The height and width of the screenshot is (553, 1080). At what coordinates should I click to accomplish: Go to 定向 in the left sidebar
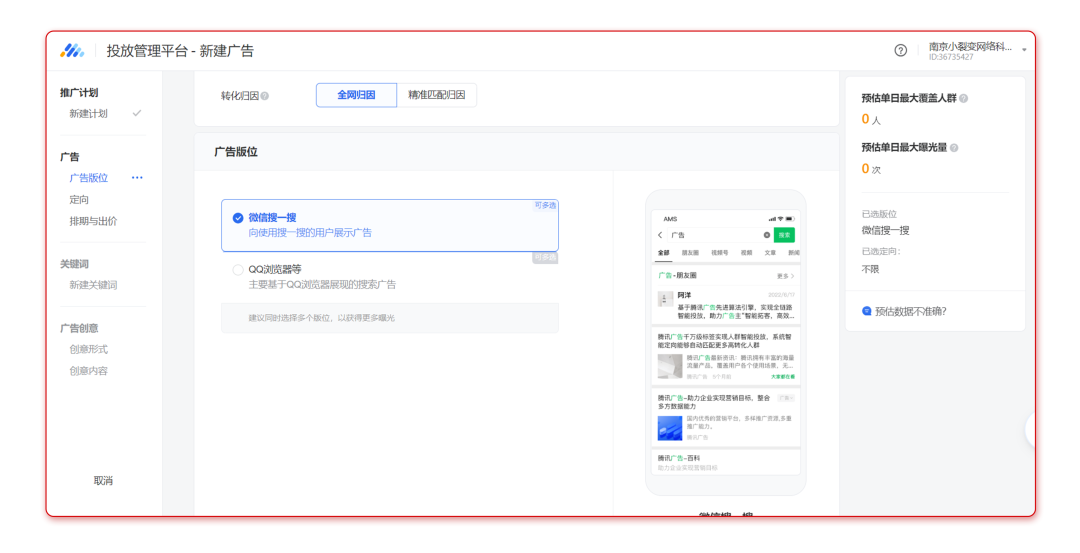tap(79, 200)
